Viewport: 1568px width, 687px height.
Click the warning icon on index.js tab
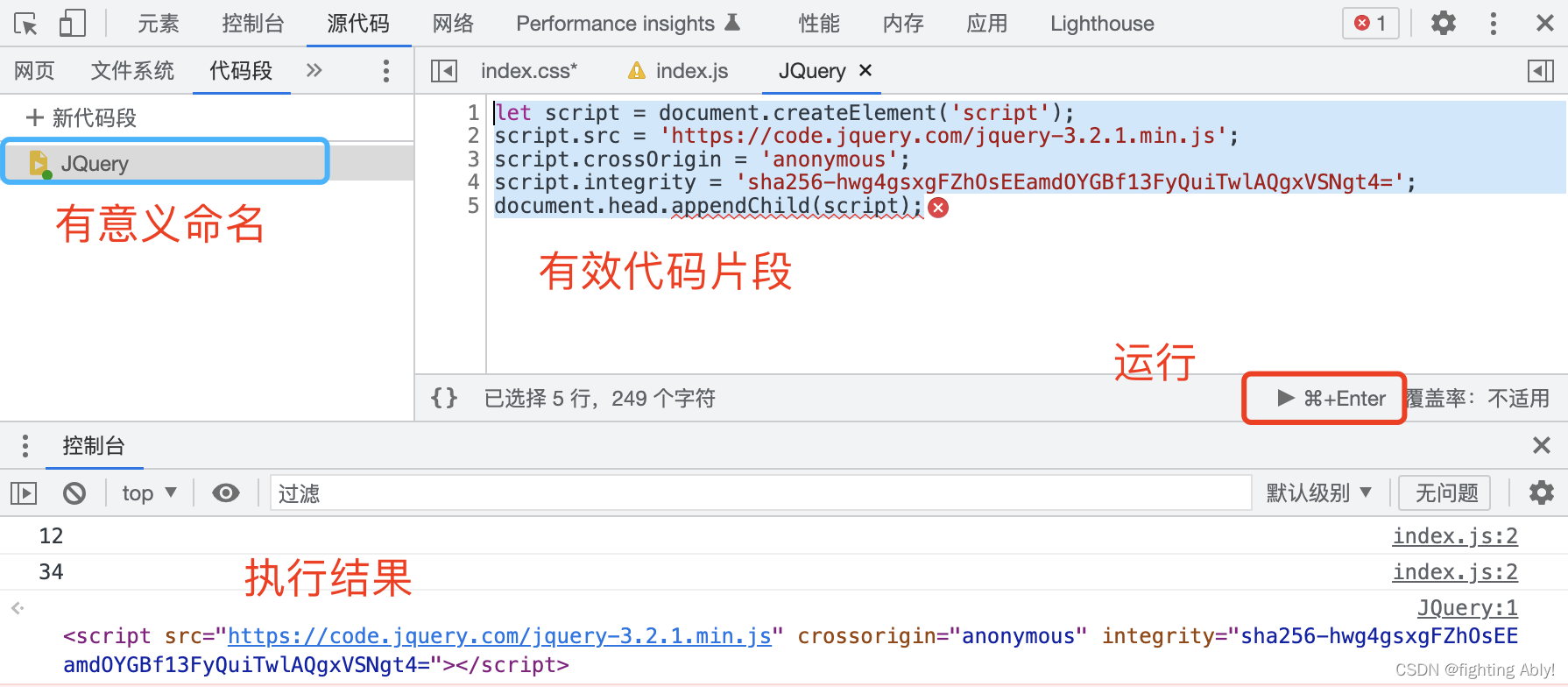click(x=637, y=71)
